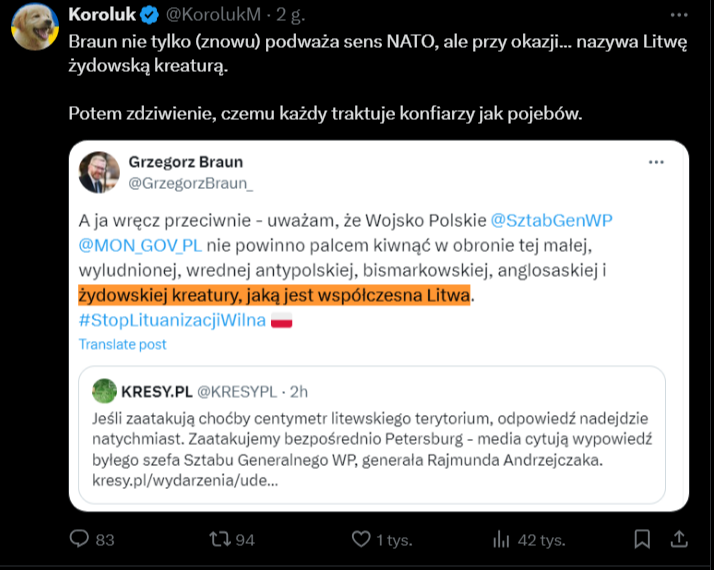
Task: Open more options on Braun's quoted post
Action: (x=656, y=162)
